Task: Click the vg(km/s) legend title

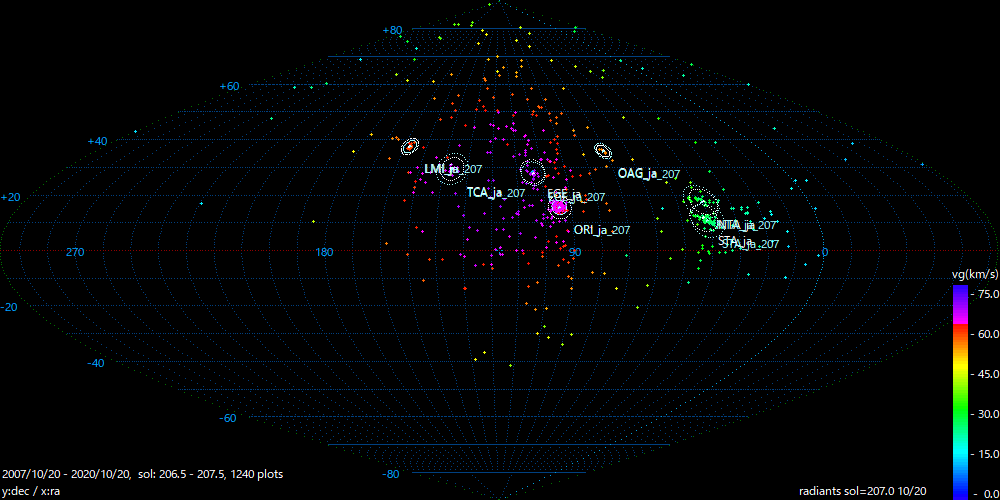Action: (x=973, y=273)
